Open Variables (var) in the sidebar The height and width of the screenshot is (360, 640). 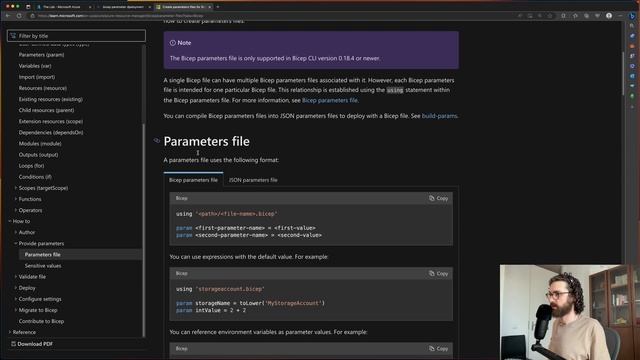pos(35,66)
